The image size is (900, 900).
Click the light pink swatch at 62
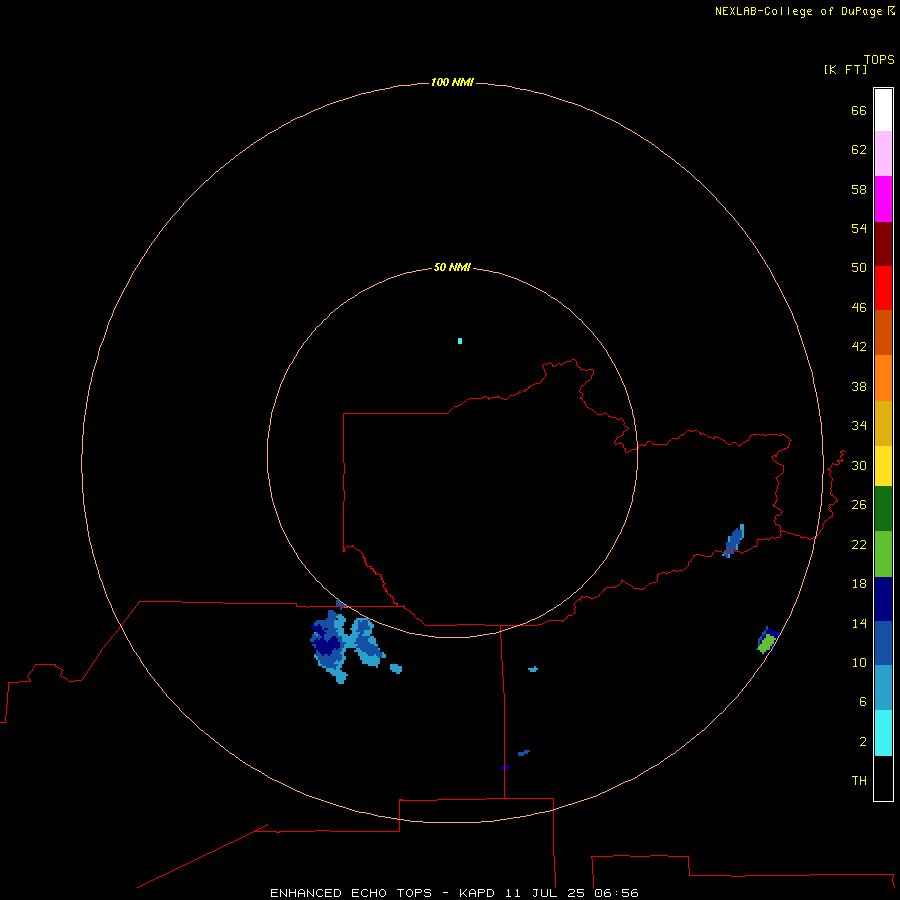coord(883,154)
